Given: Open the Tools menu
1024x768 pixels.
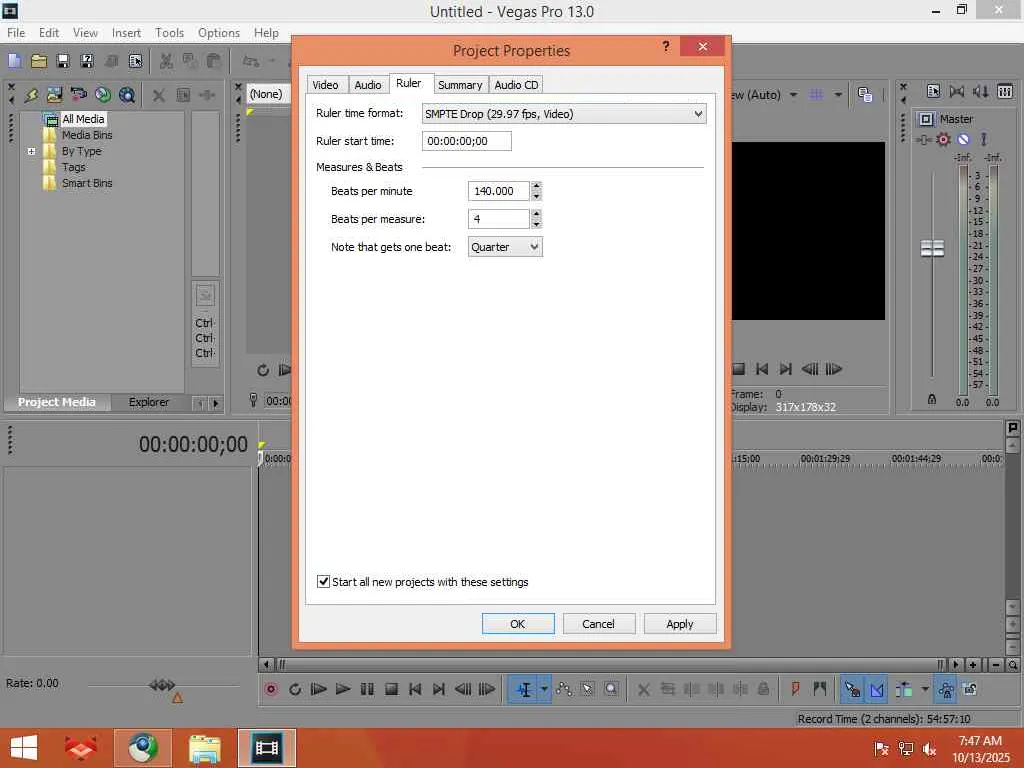Looking at the screenshot, I should (x=169, y=33).
